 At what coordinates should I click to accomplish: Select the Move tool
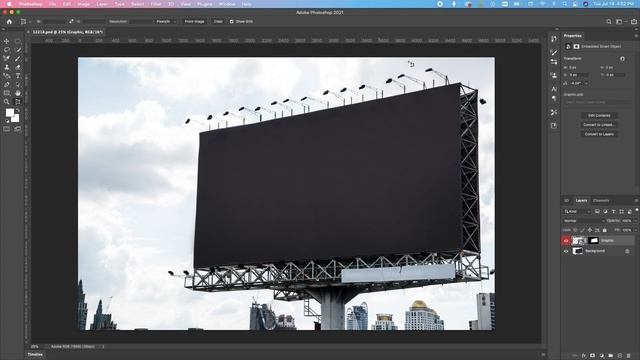(7, 41)
